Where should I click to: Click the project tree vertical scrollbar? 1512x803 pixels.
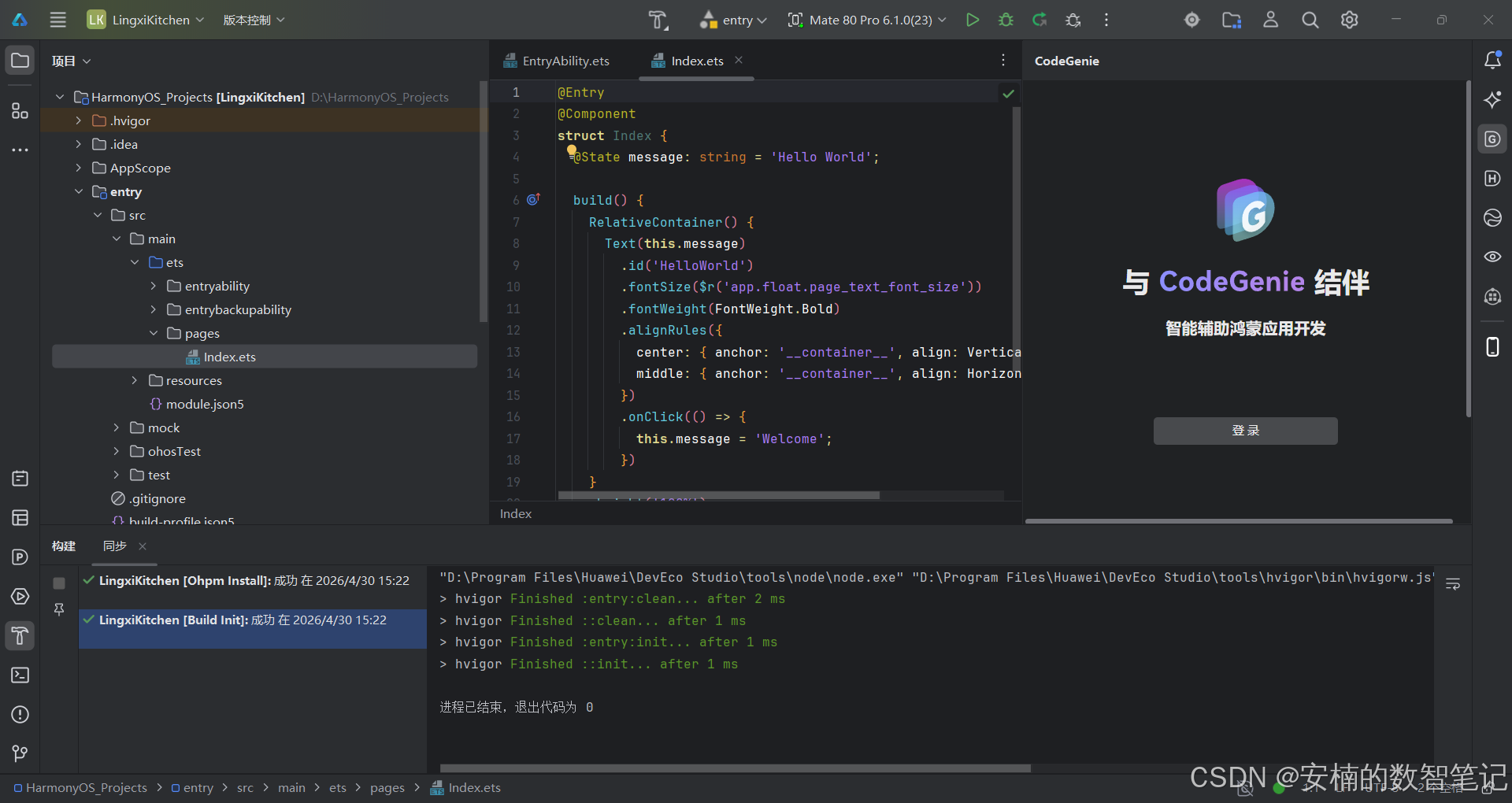483,201
